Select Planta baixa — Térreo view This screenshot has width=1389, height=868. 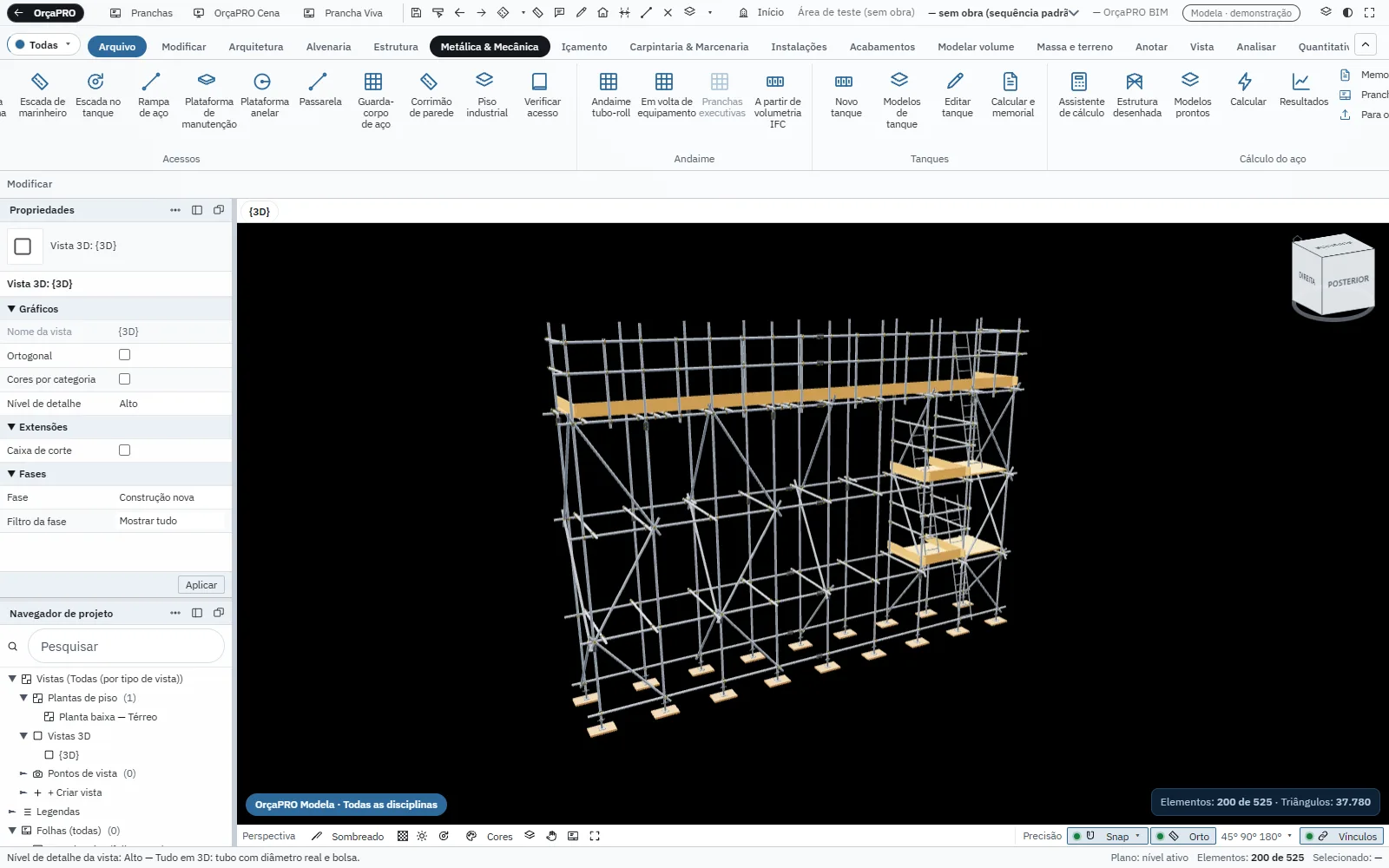pos(108,717)
